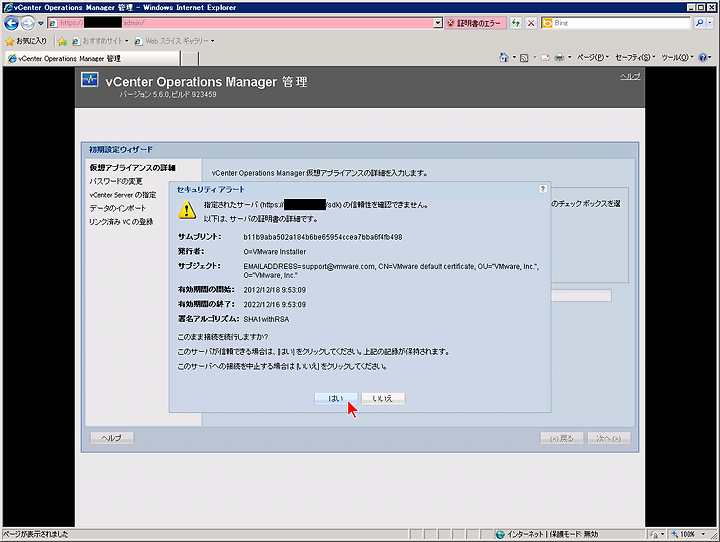720x542 pixels.
Task: Click the 証明書のエラー certificate error badge
Action: [x=475, y=23]
